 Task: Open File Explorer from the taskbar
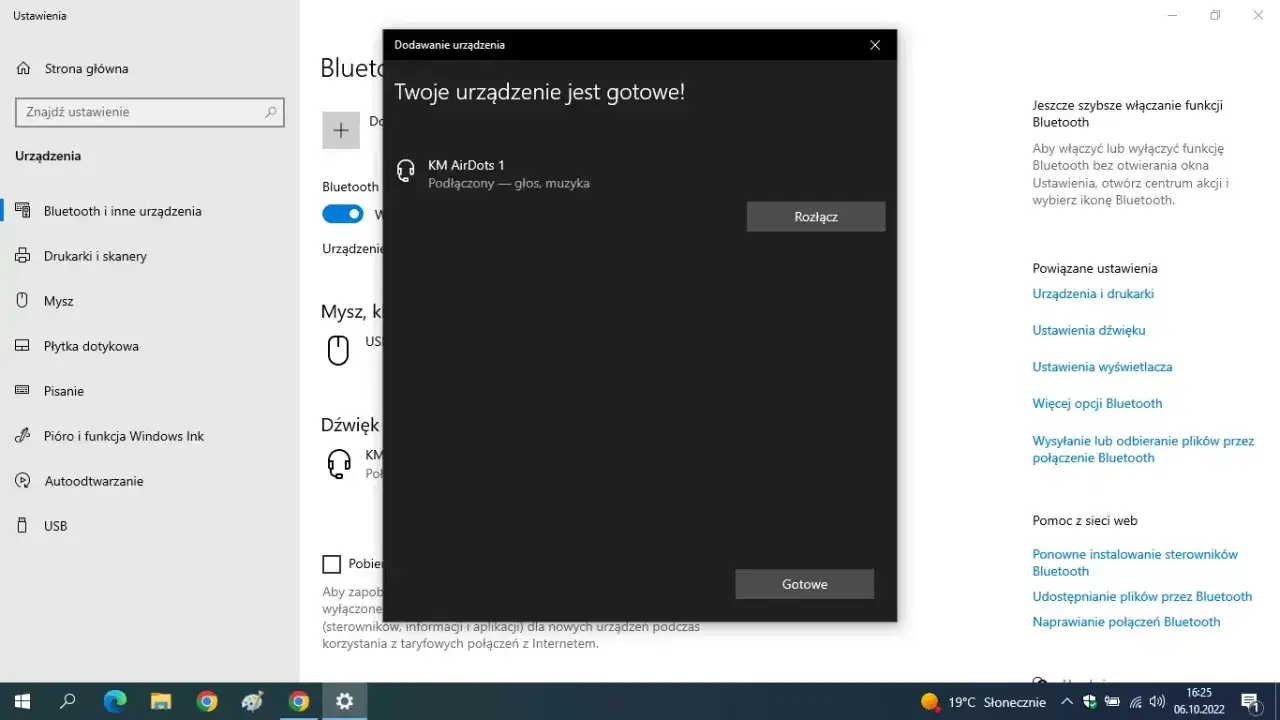pyautogui.click(x=161, y=701)
